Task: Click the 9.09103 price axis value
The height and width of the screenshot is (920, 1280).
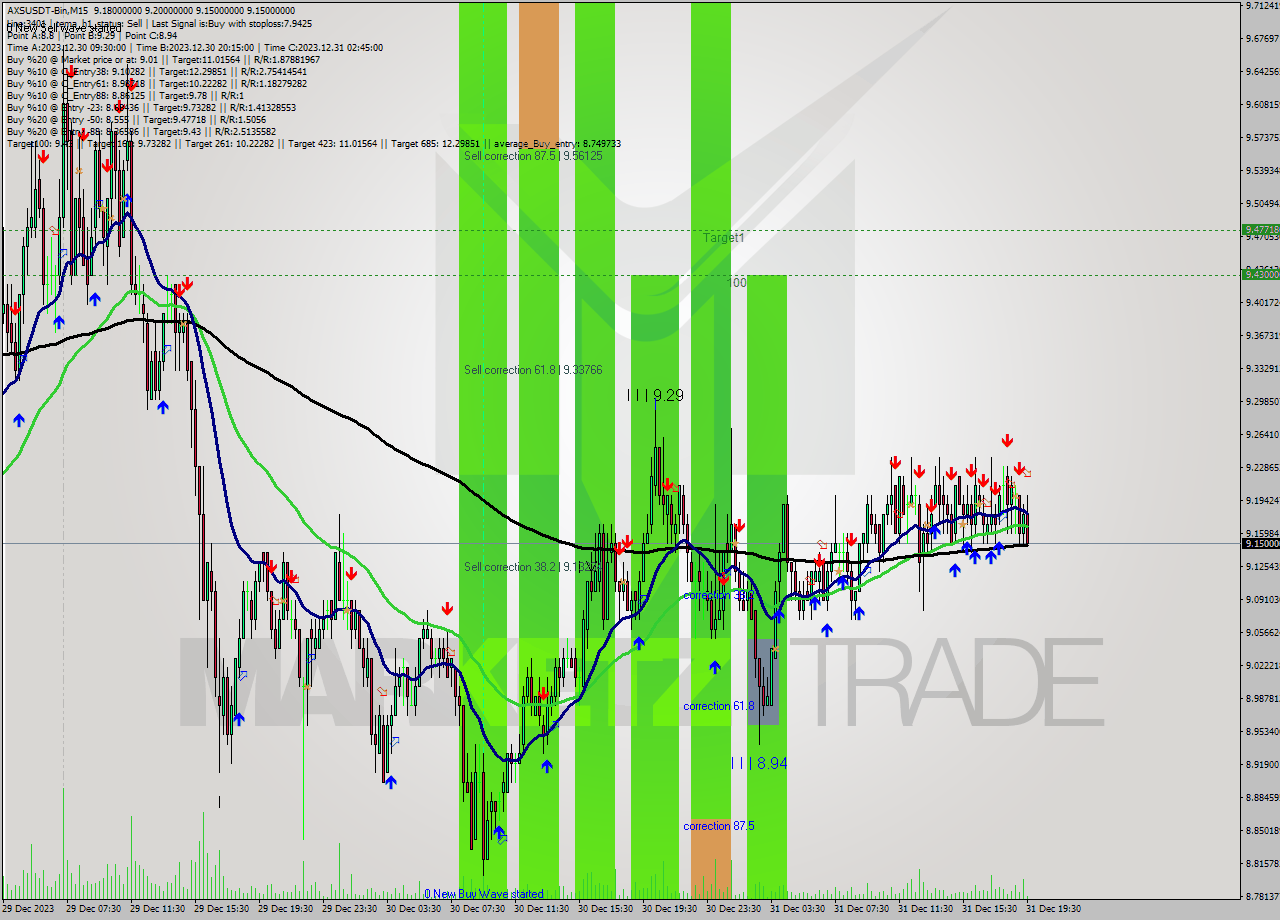Action: pos(1261,600)
